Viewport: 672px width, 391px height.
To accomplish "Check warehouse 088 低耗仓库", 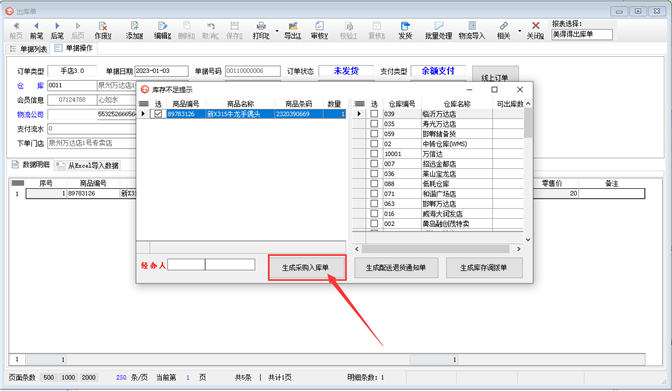I will point(374,183).
